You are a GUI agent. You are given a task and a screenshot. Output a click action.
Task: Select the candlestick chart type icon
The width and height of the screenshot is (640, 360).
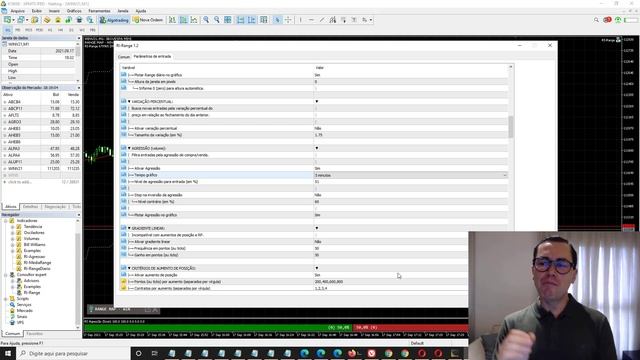(183, 20)
